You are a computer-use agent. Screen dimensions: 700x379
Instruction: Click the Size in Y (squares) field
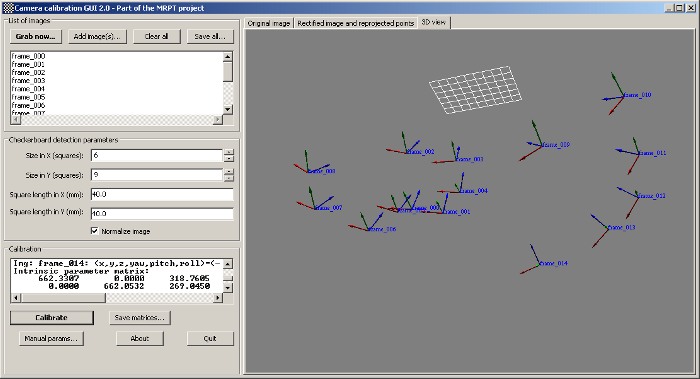pyautogui.click(x=156, y=175)
